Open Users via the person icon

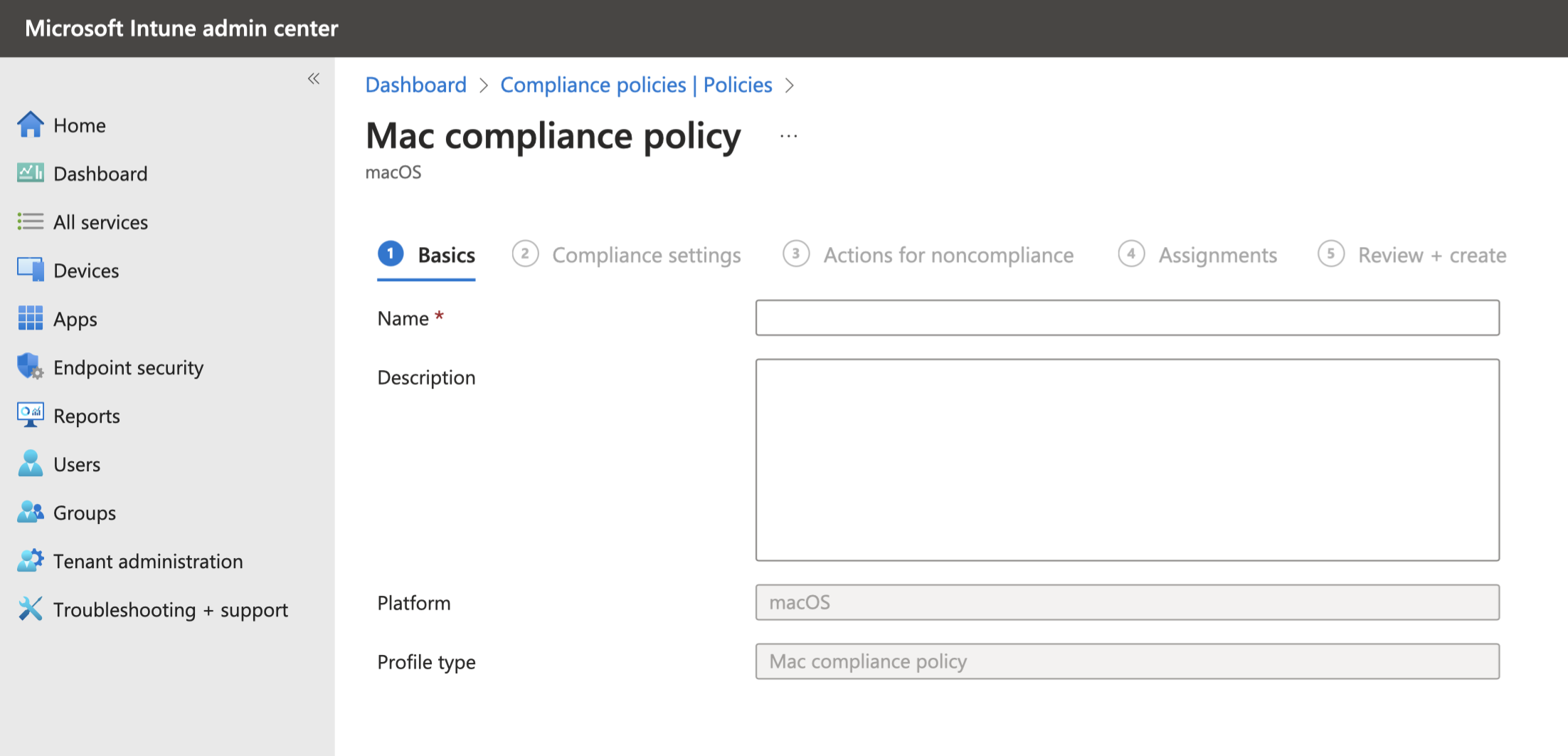click(x=30, y=463)
